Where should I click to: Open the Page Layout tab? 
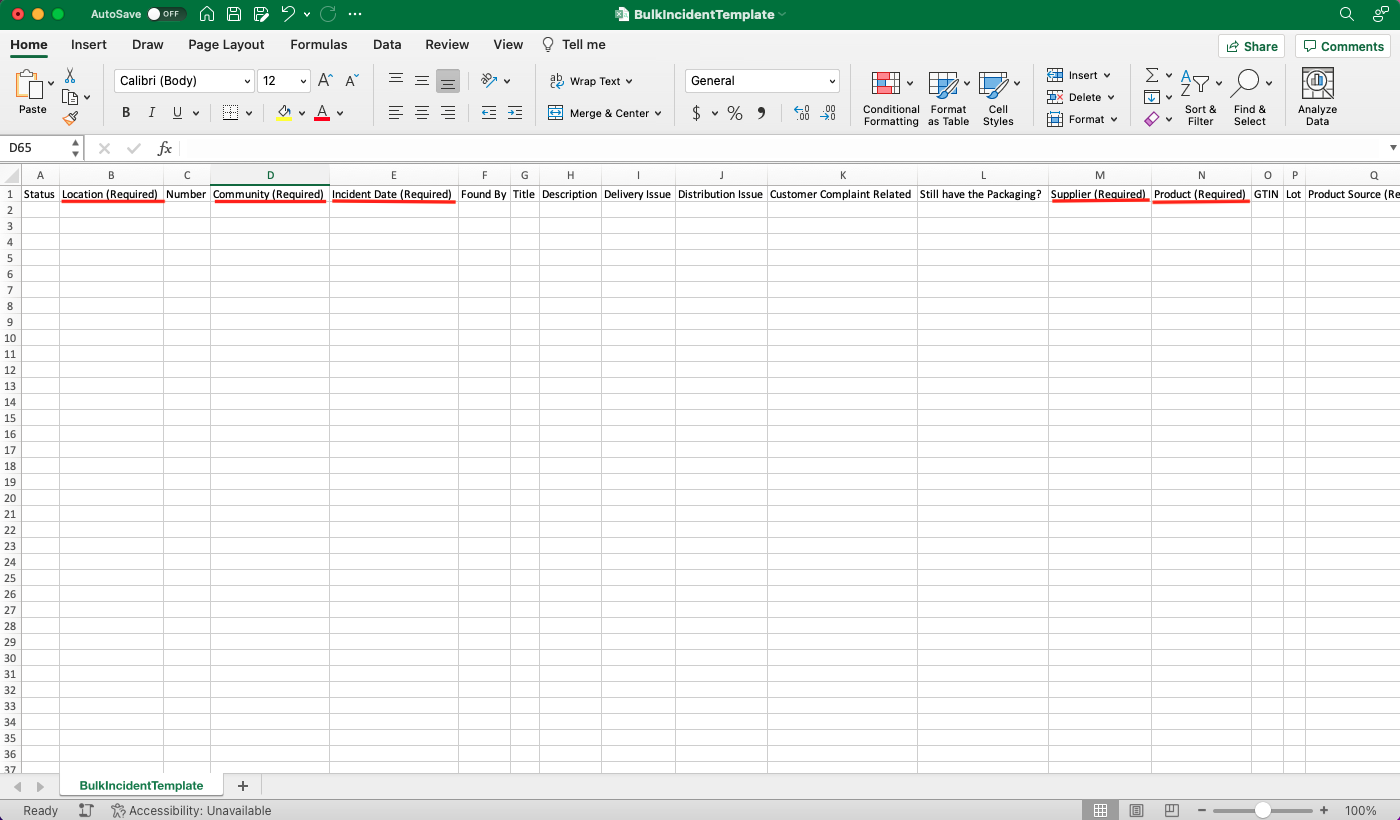pyautogui.click(x=226, y=44)
